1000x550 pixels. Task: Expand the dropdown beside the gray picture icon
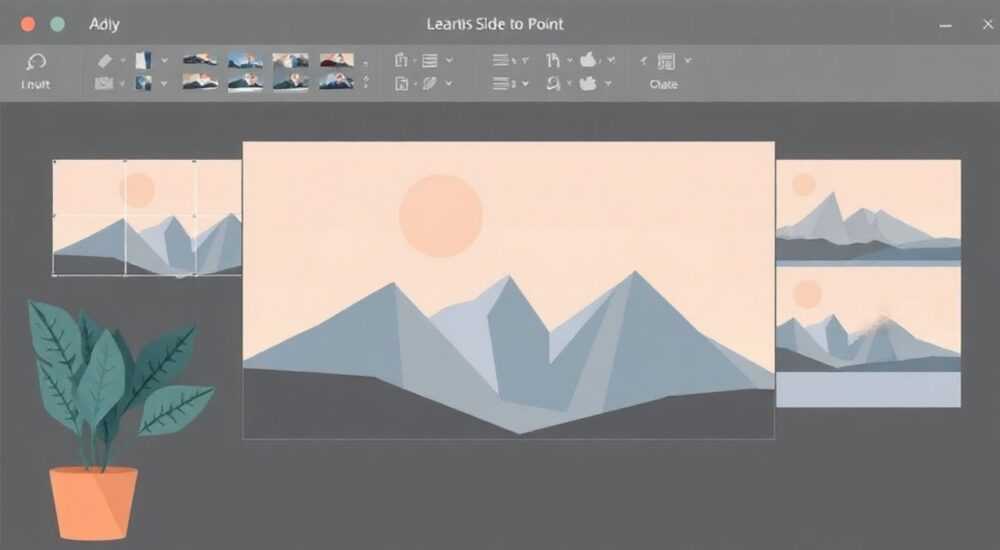point(122,84)
